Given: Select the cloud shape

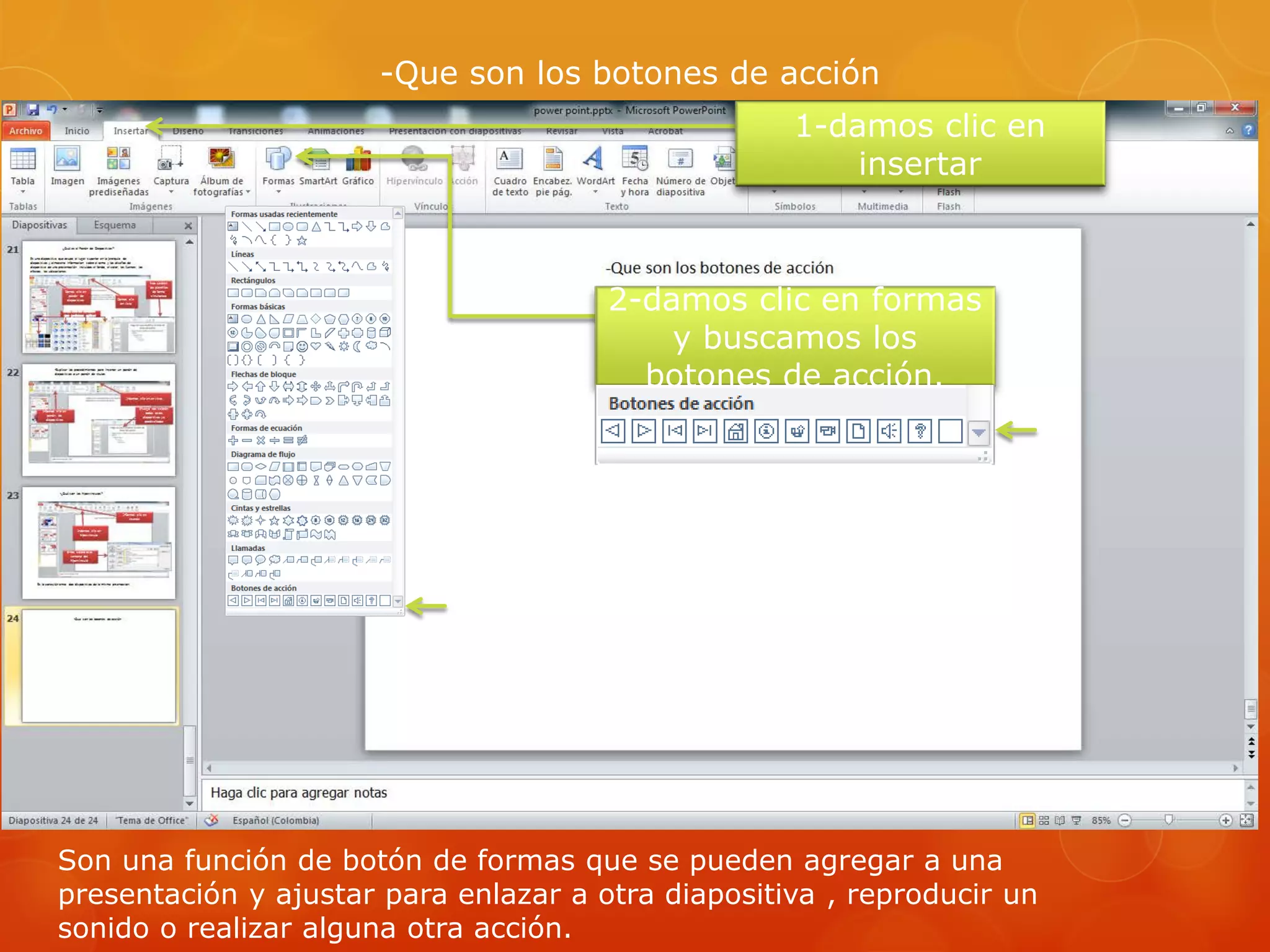Looking at the screenshot, I should [x=371, y=346].
